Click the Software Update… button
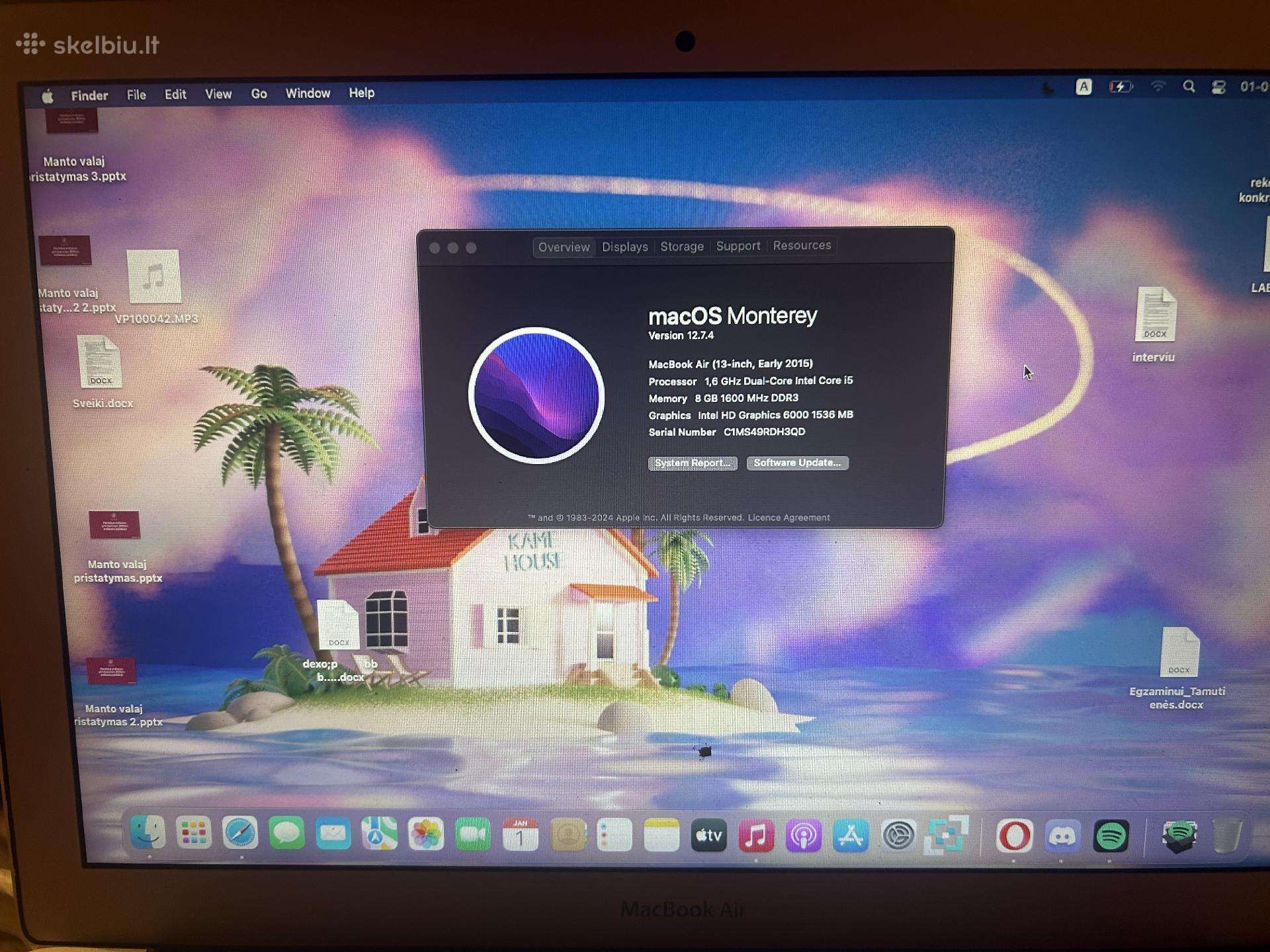 coord(797,463)
